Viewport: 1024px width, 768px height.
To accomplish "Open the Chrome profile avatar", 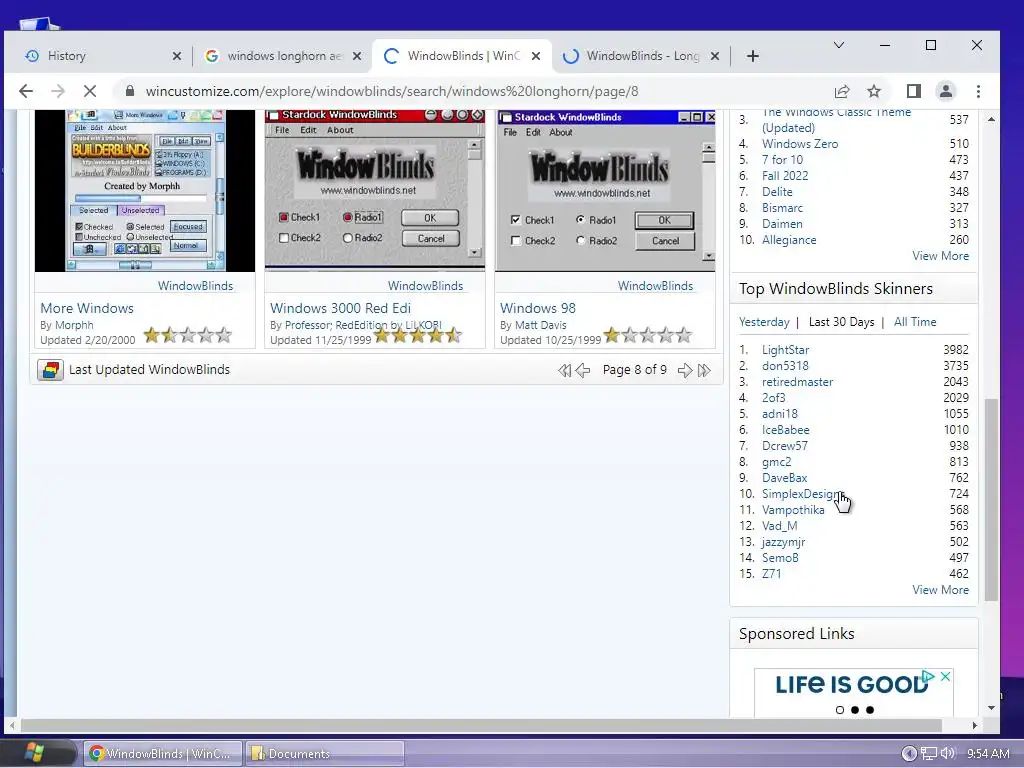I will (x=946, y=91).
